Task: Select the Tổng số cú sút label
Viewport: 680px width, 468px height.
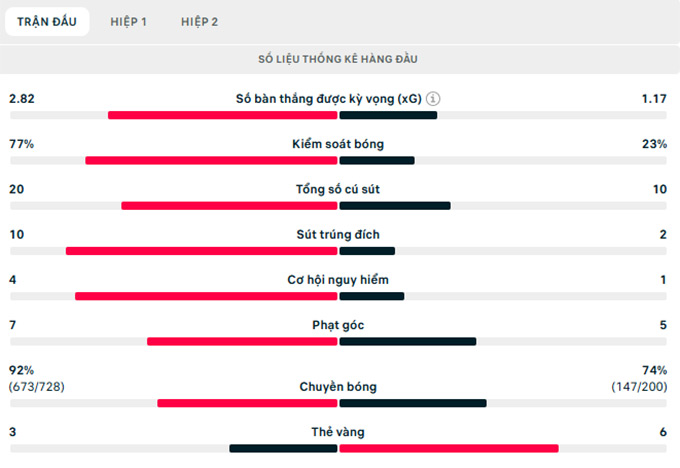Action: click(x=339, y=189)
